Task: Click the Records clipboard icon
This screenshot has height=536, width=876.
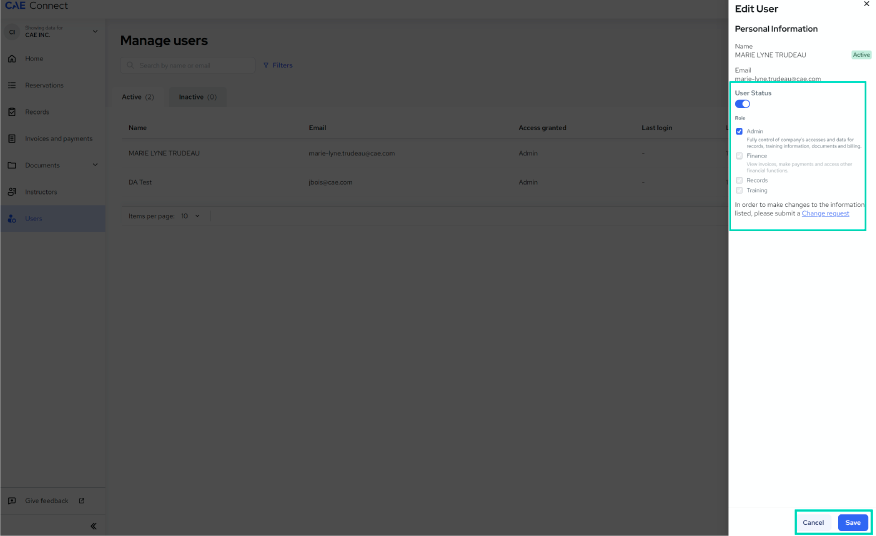Action: 12,112
